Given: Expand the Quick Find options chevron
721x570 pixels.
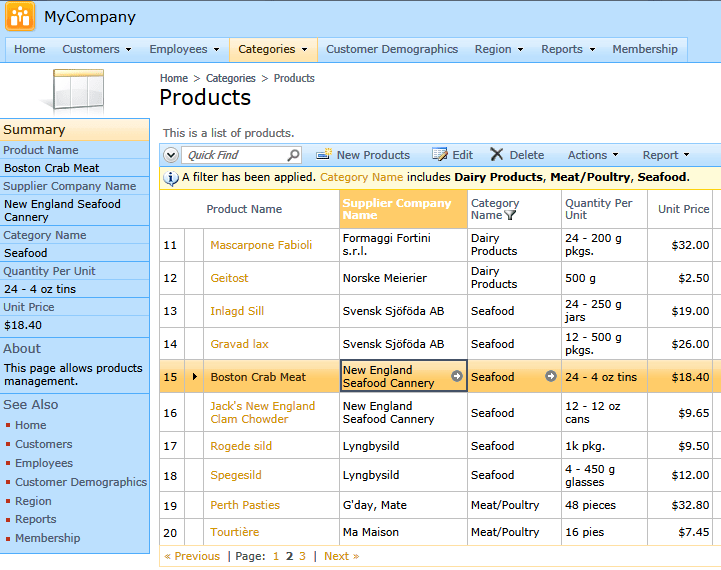Looking at the screenshot, I should [x=171, y=155].
